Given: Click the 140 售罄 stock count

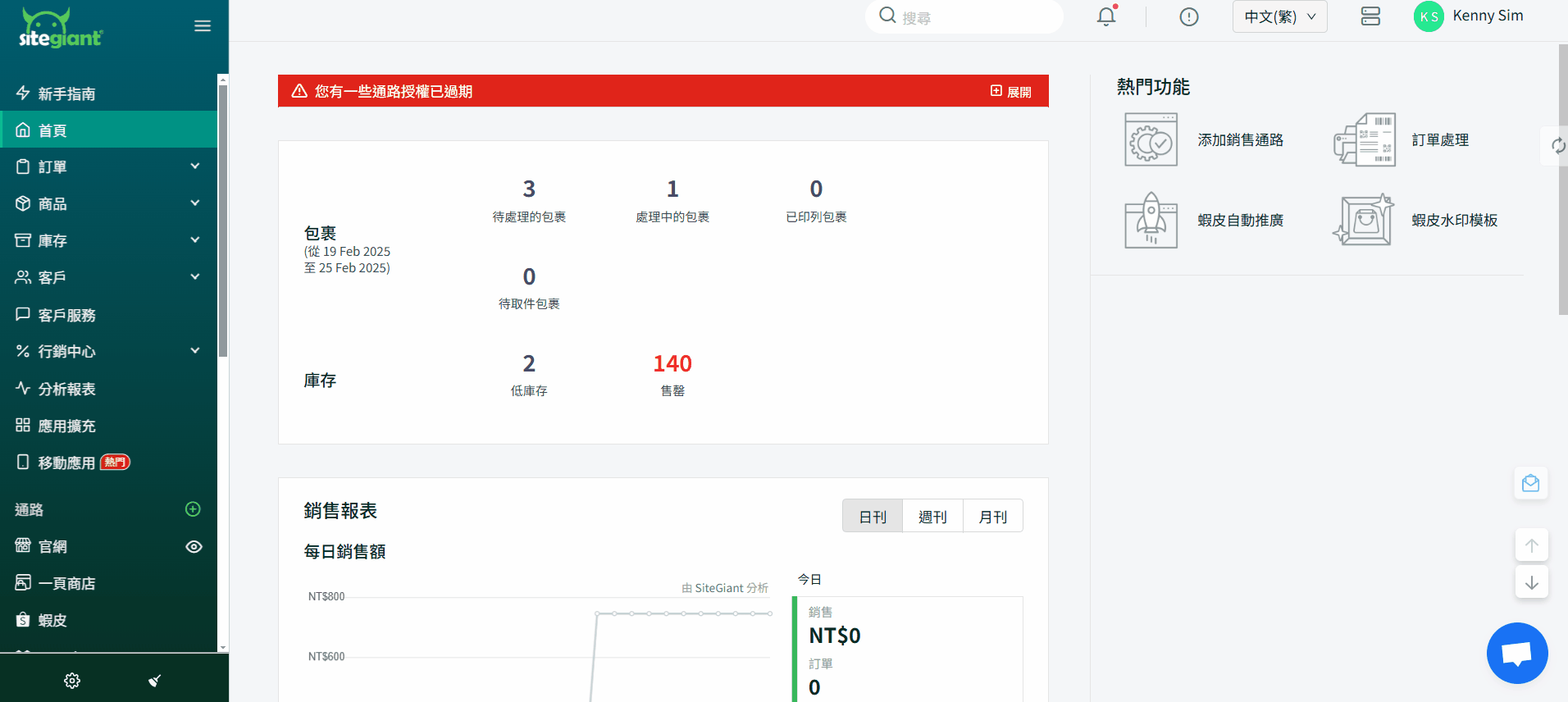Looking at the screenshot, I should (x=672, y=364).
